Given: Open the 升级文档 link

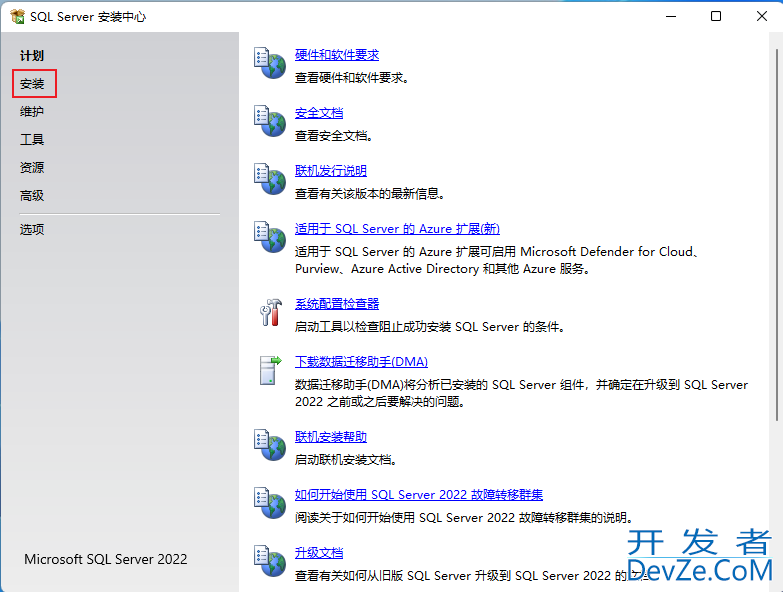Looking at the screenshot, I should 319,553.
